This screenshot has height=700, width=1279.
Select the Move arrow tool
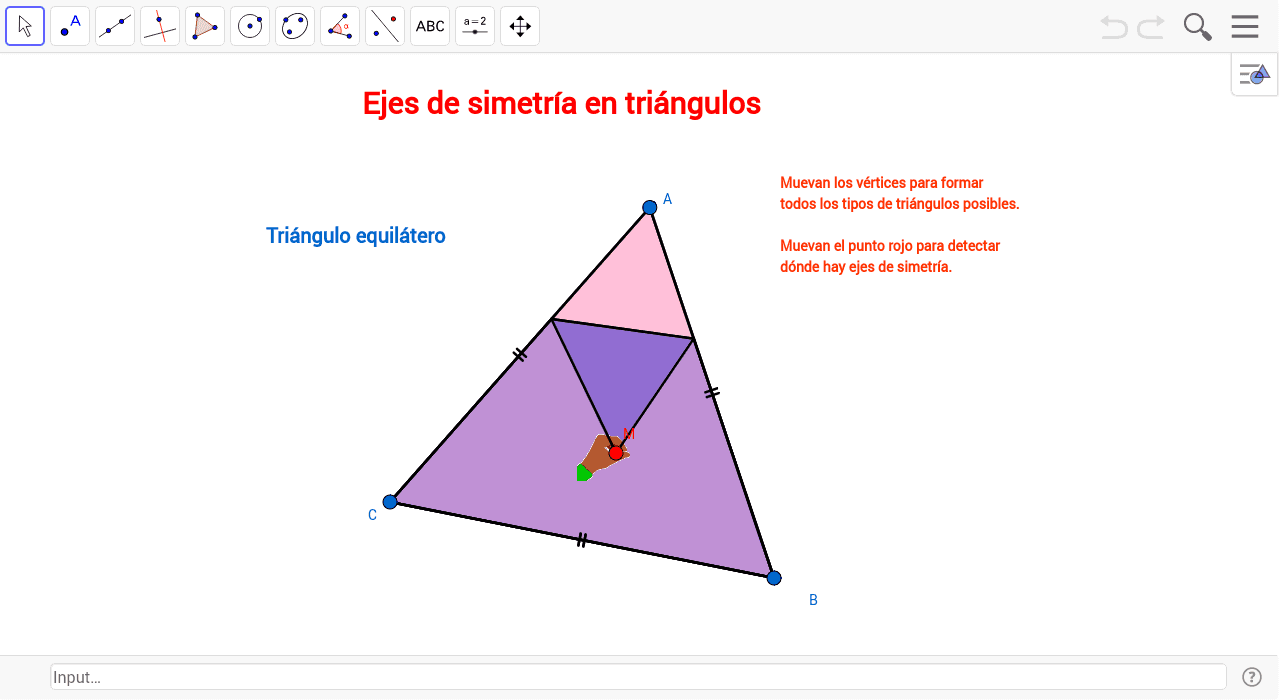point(25,26)
